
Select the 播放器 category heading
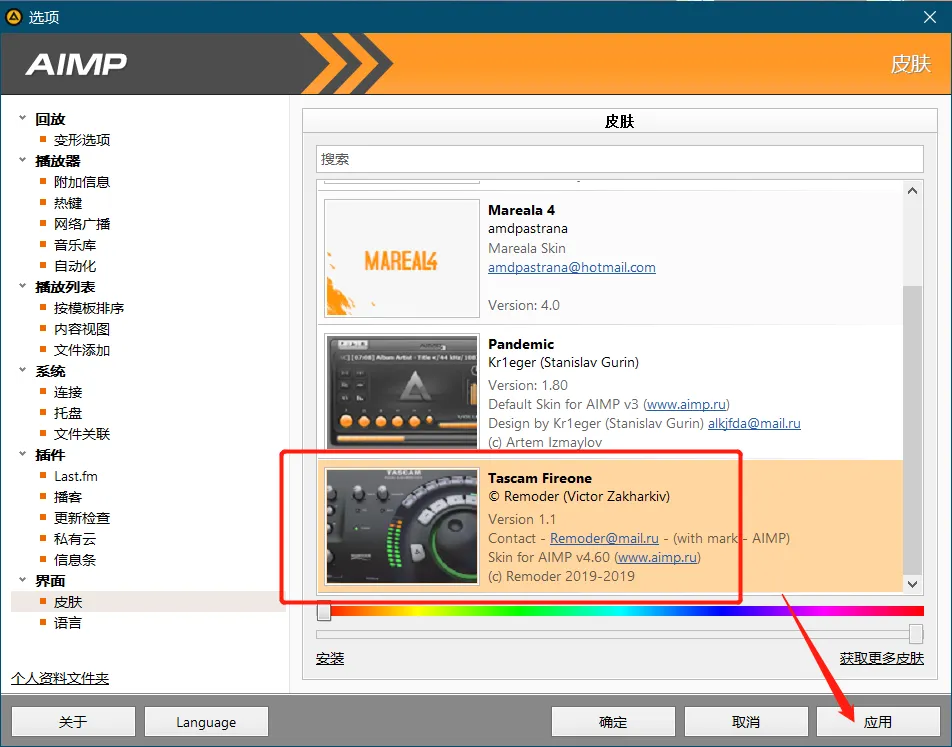pyautogui.click(x=58, y=161)
